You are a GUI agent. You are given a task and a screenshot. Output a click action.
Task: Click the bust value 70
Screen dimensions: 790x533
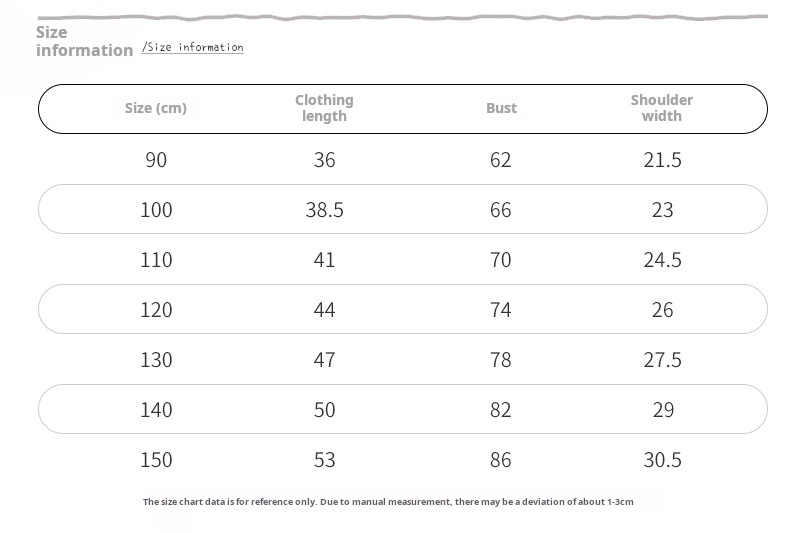click(500, 260)
